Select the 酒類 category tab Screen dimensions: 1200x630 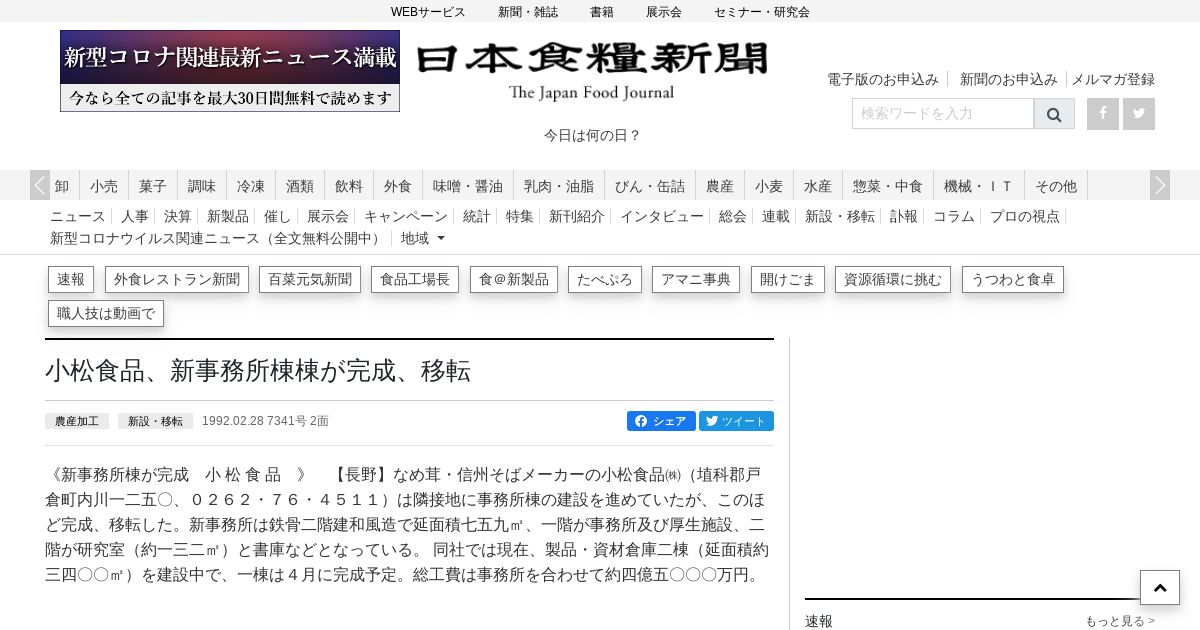[x=300, y=186]
